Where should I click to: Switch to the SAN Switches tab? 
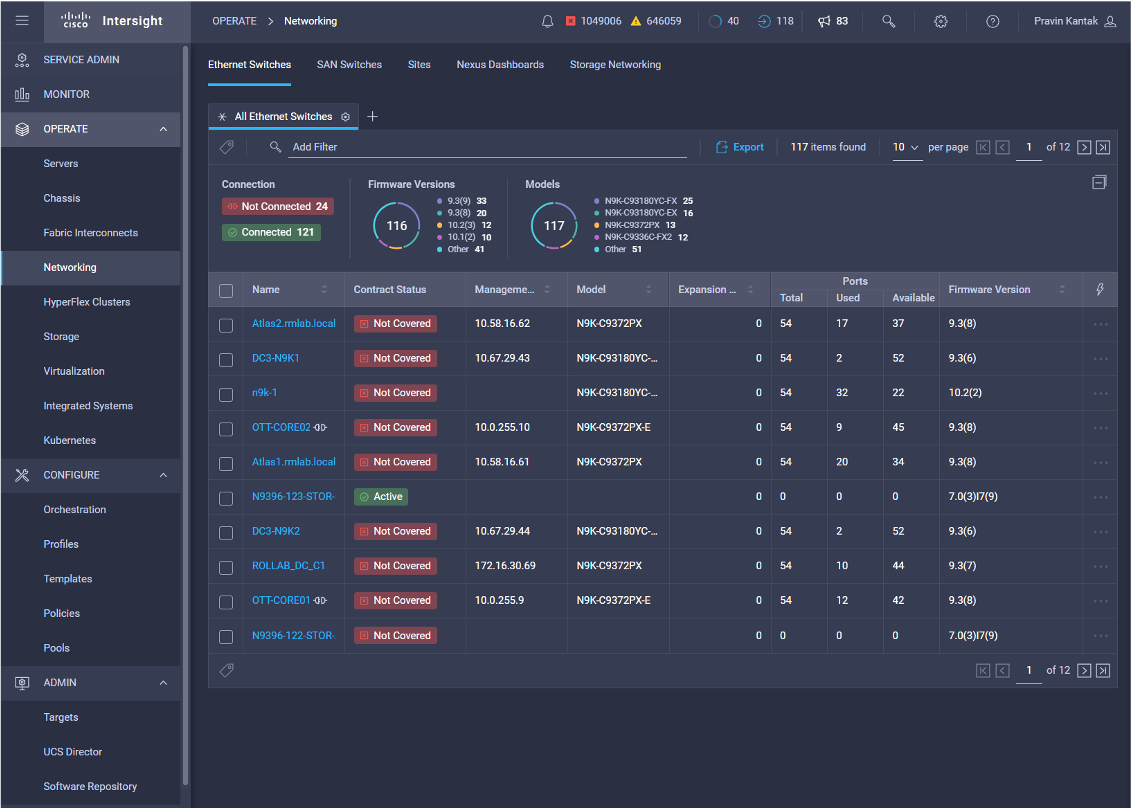[x=349, y=64]
